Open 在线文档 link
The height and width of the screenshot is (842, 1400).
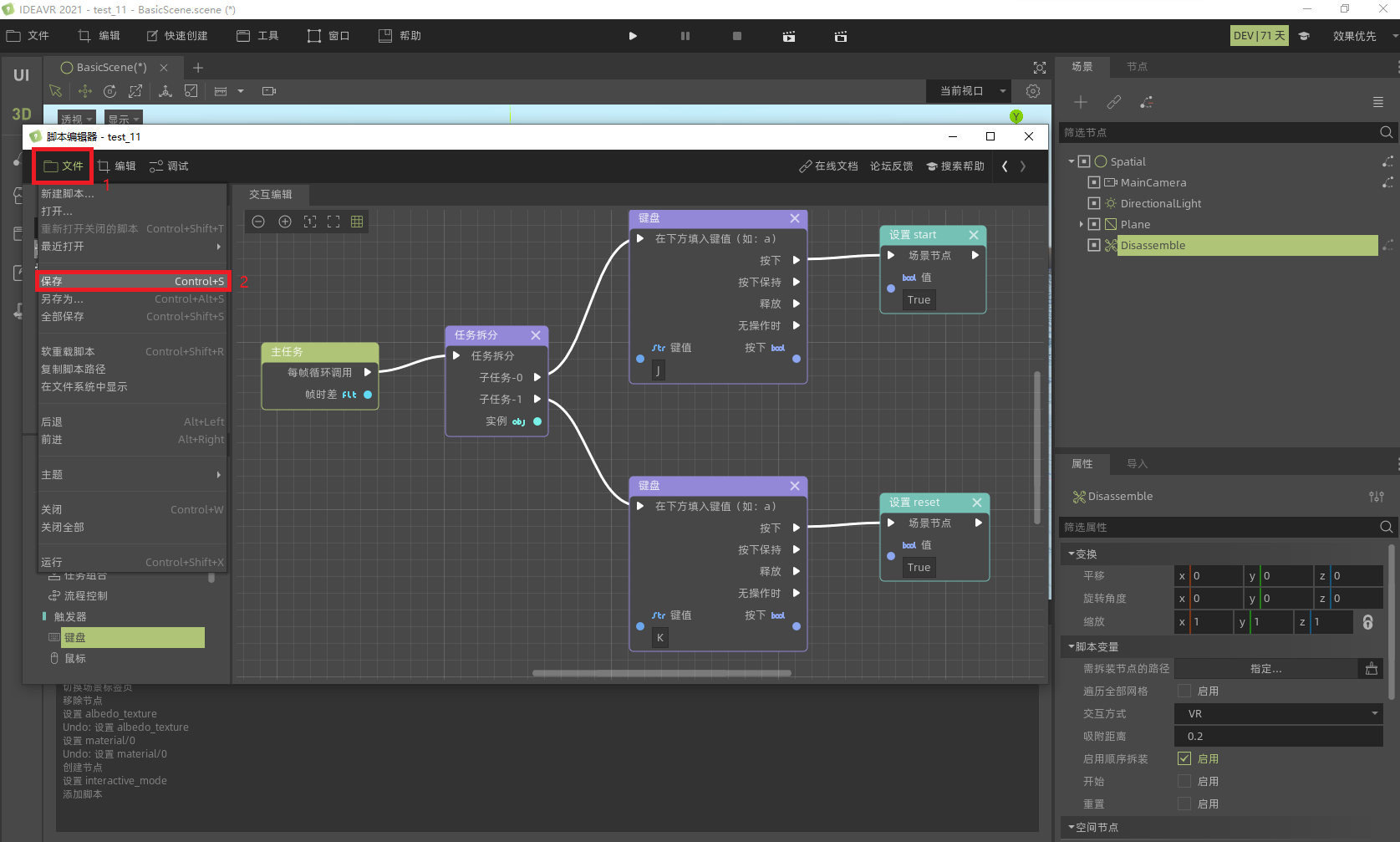pos(828,166)
